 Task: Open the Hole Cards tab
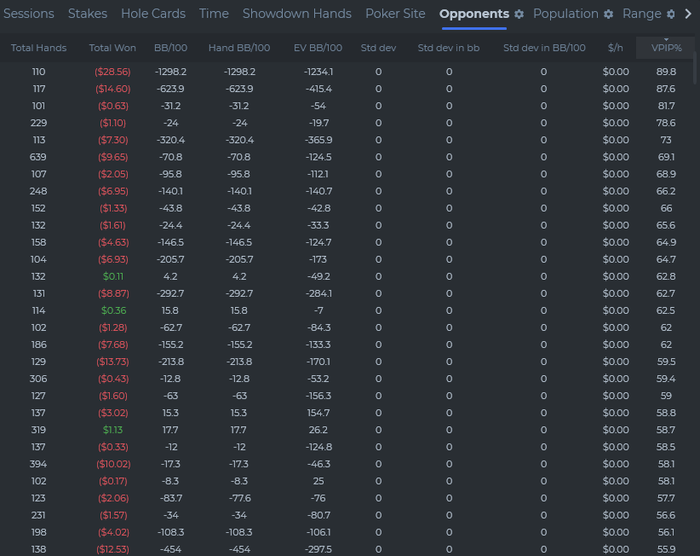(x=153, y=14)
